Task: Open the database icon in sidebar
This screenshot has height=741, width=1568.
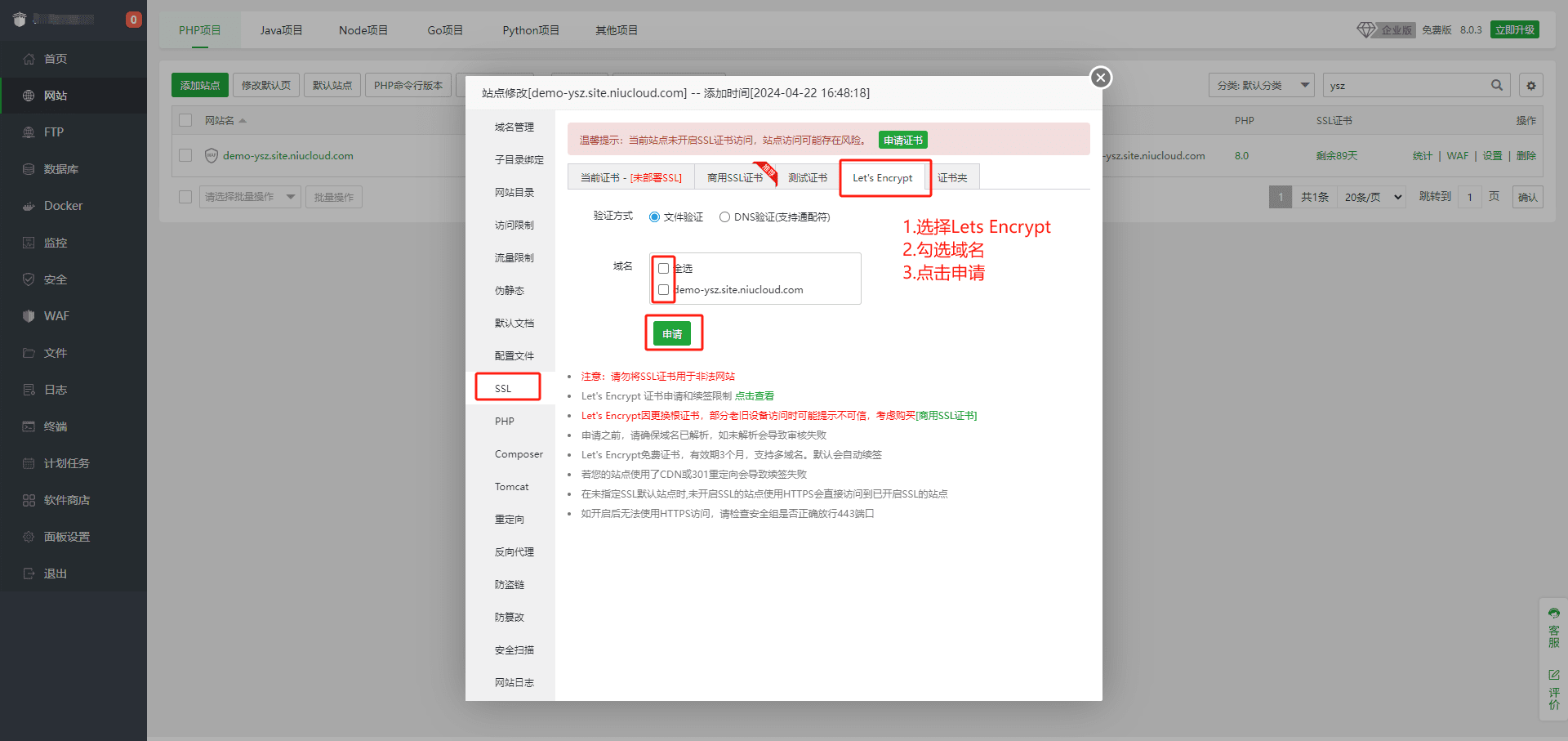Action: (29, 169)
